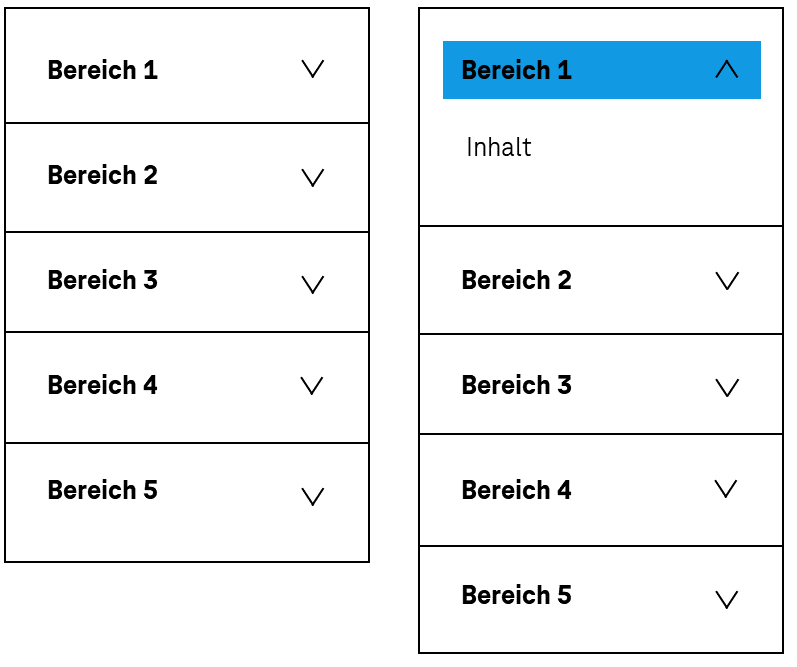Expand Bereich 2 chevron in right accordion
The height and width of the screenshot is (667, 797).
(727, 281)
